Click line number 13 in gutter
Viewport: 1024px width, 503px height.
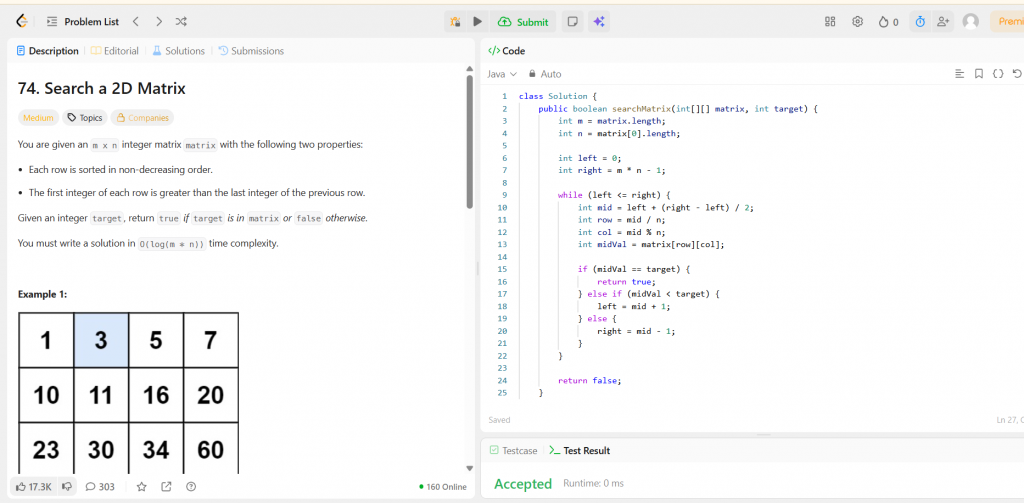pos(502,245)
